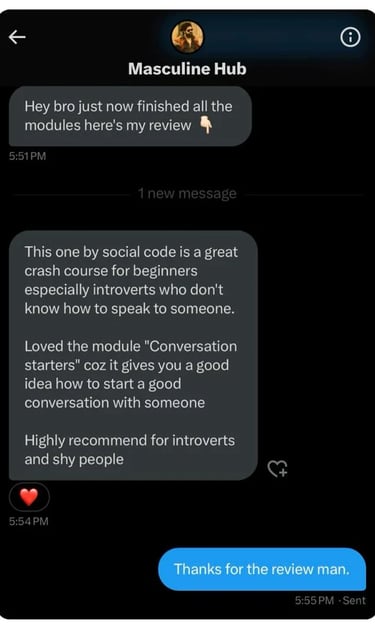Tap the quoted 'Conversation starters' phrase

click(131, 356)
